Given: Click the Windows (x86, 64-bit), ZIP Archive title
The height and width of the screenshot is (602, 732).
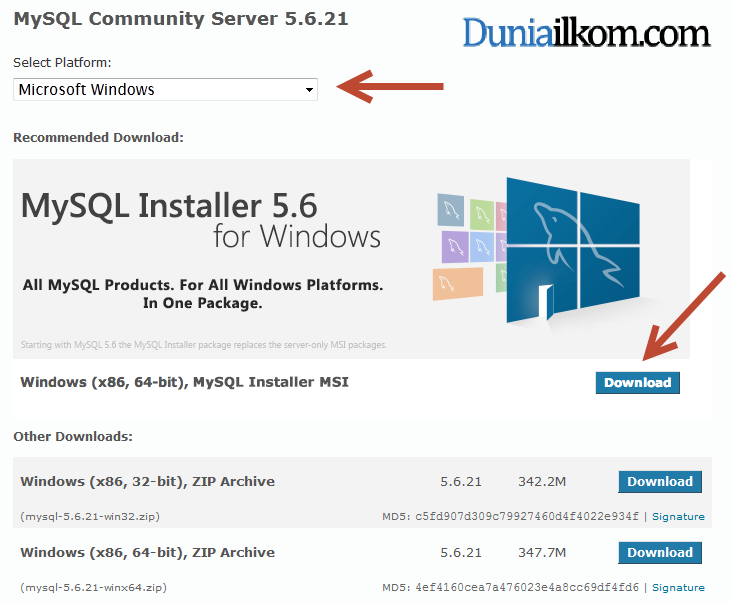Looking at the screenshot, I should 148,553.
